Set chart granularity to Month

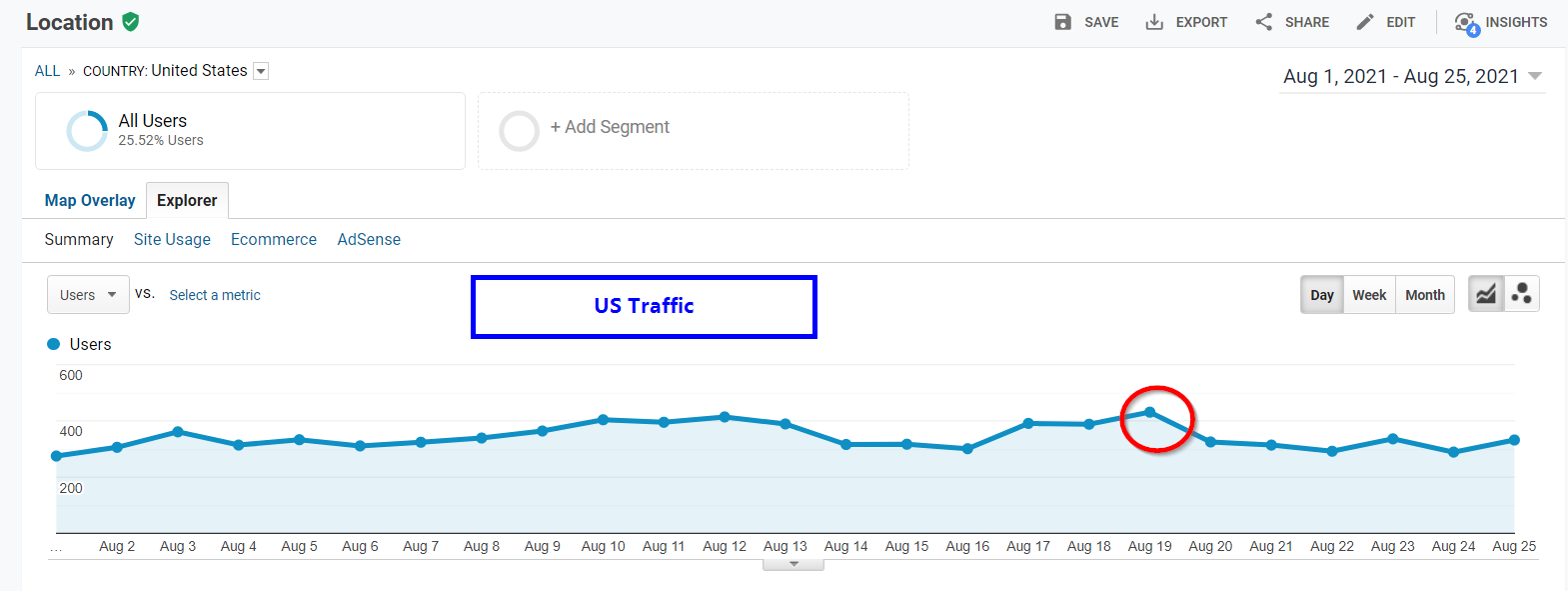point(1424,295)
